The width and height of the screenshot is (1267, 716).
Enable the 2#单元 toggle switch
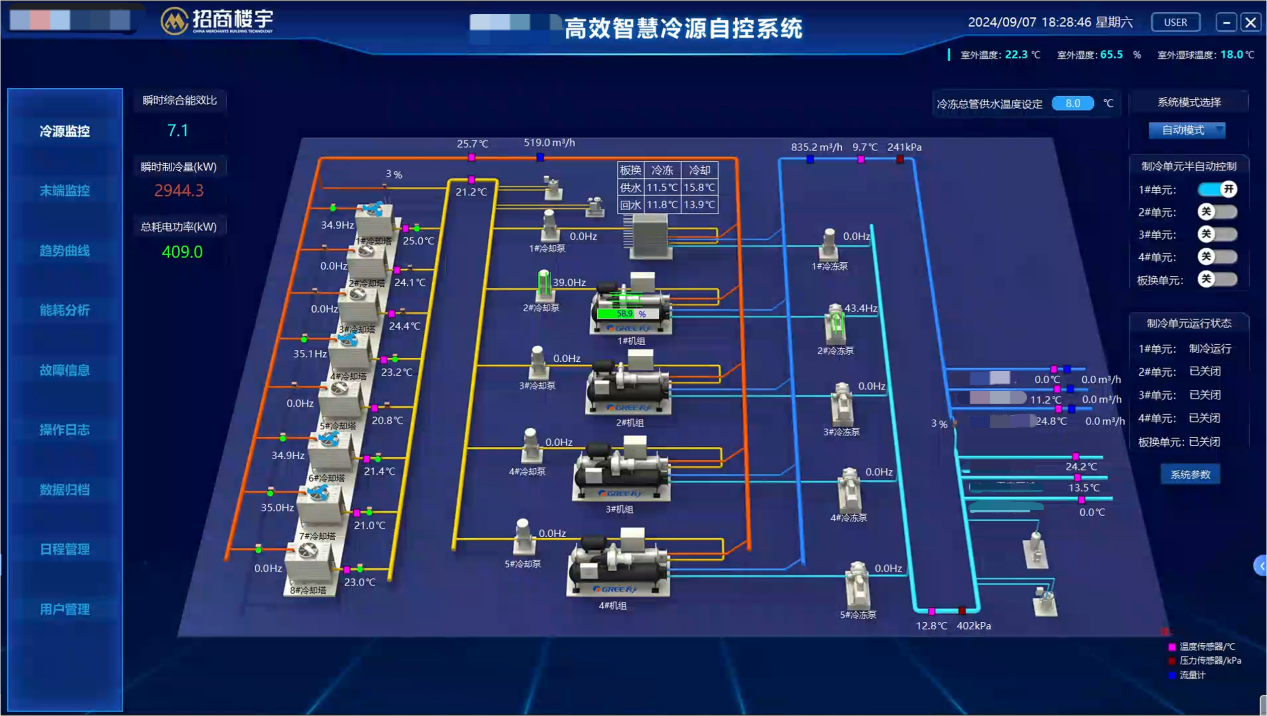[x=1217, y=212]
